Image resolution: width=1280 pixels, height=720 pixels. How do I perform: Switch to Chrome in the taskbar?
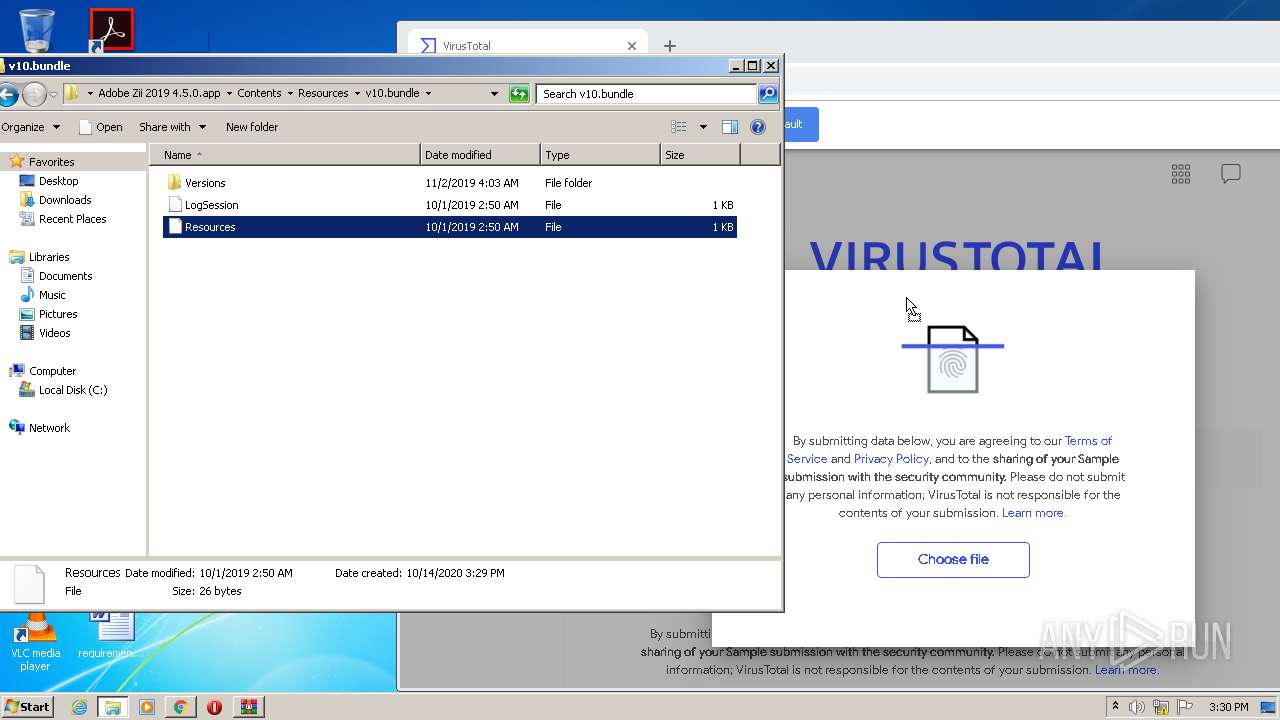[180, 707]
